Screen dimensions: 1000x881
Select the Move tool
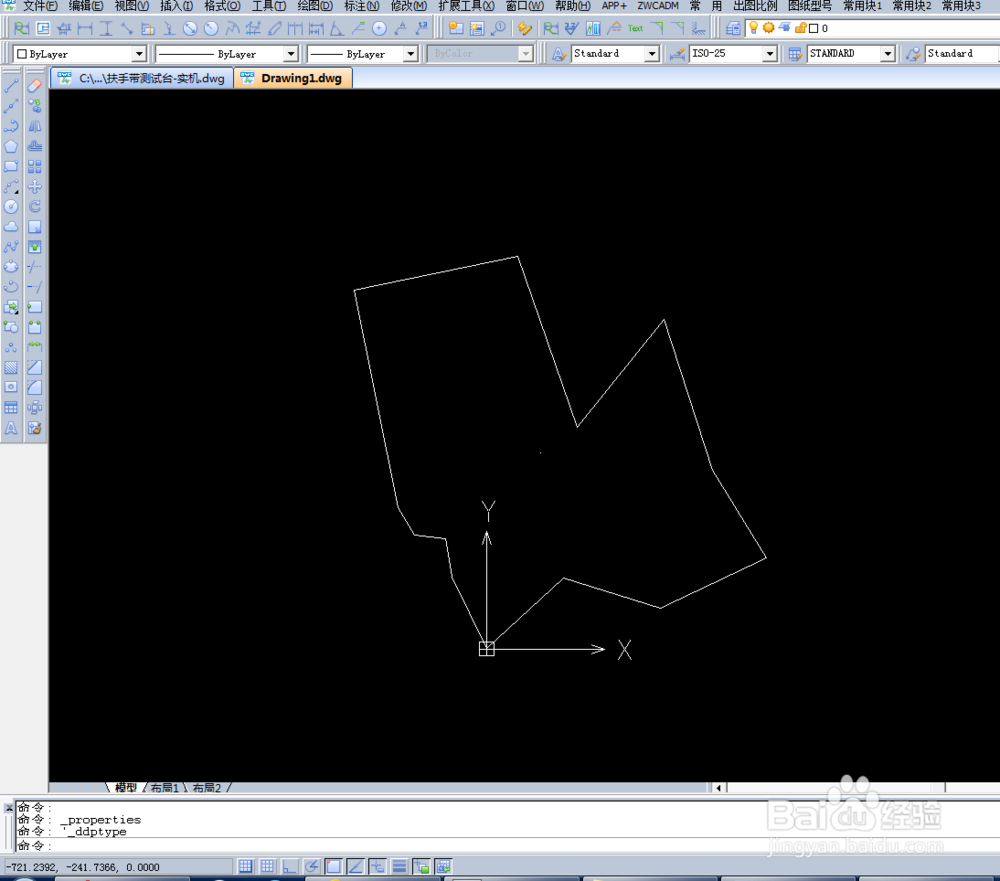coord(34,186)
